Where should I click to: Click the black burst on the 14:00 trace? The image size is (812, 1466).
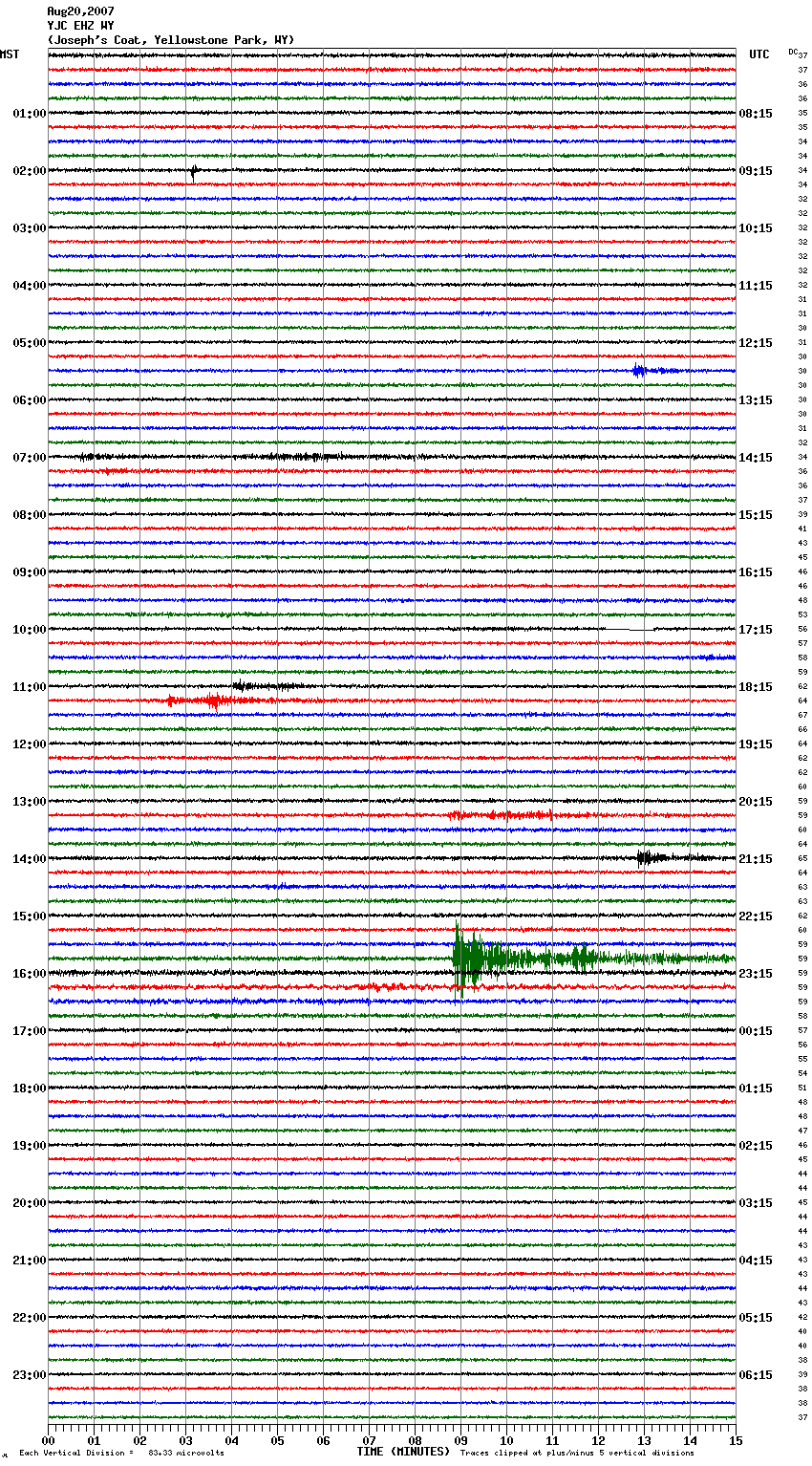[648, 858]
